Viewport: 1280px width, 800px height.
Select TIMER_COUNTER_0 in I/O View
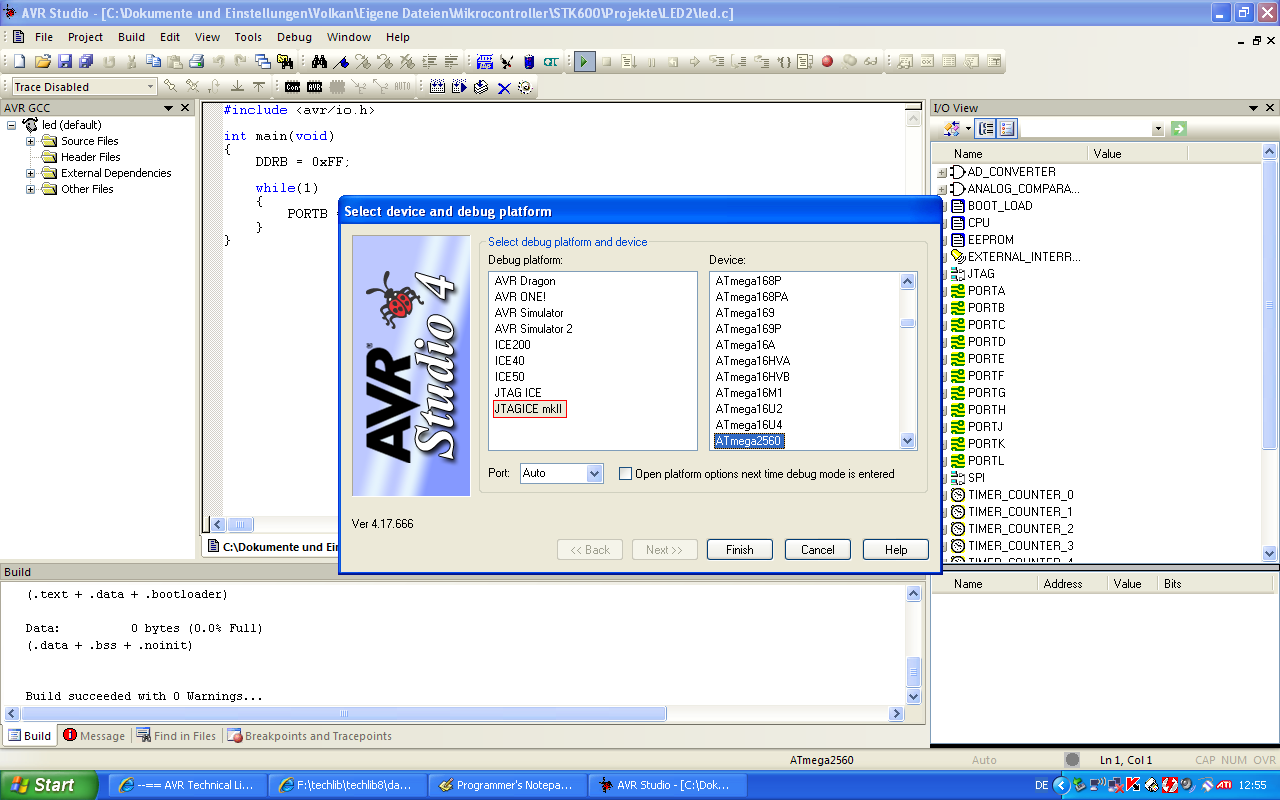[x=1021, y=495]
